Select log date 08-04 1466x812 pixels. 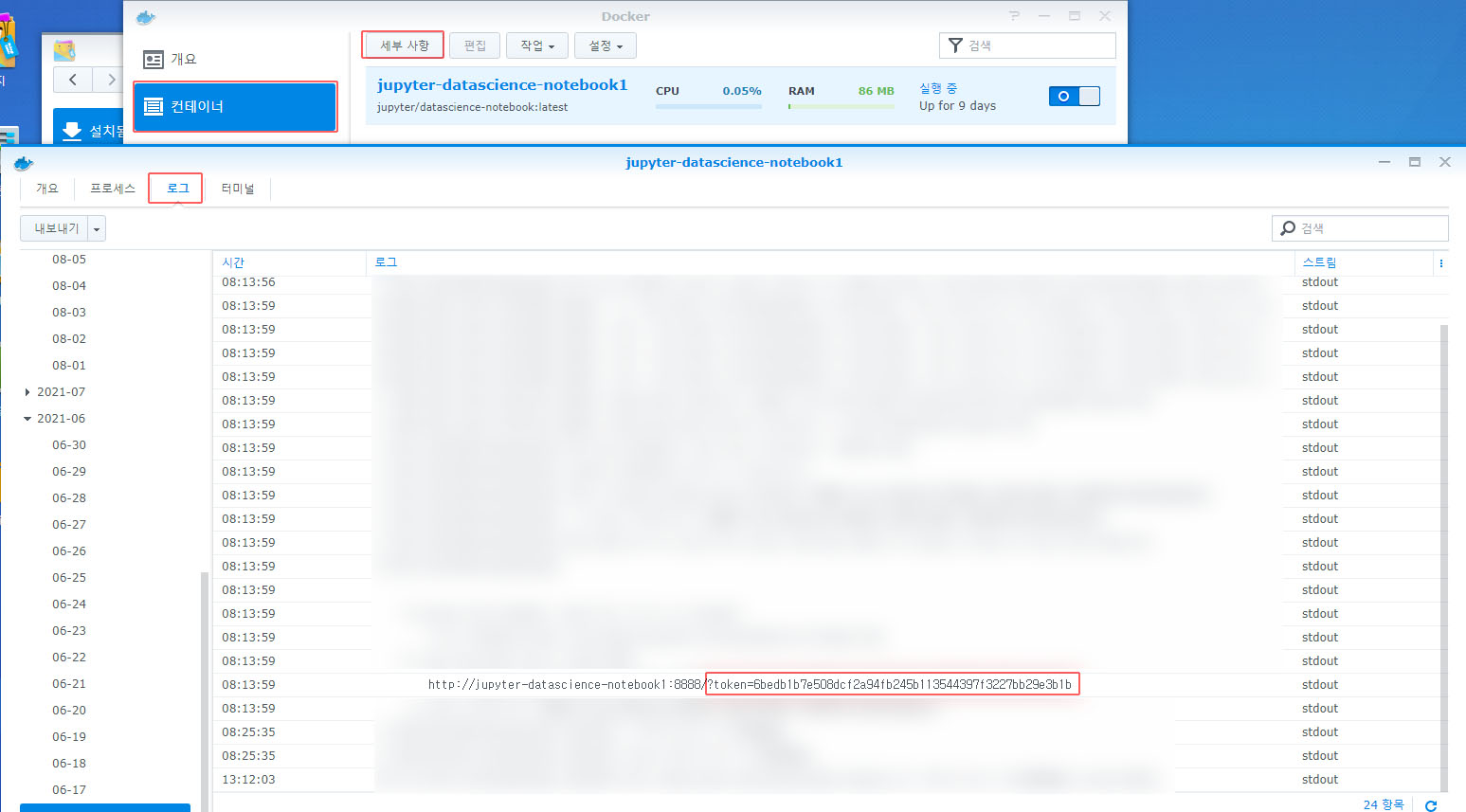pos(69,286)
